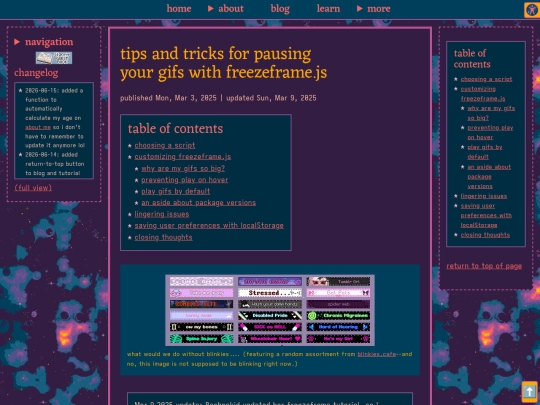Click the blinkies collage image
This screenshot has width=540, height=405.
(x=270, y=310)
